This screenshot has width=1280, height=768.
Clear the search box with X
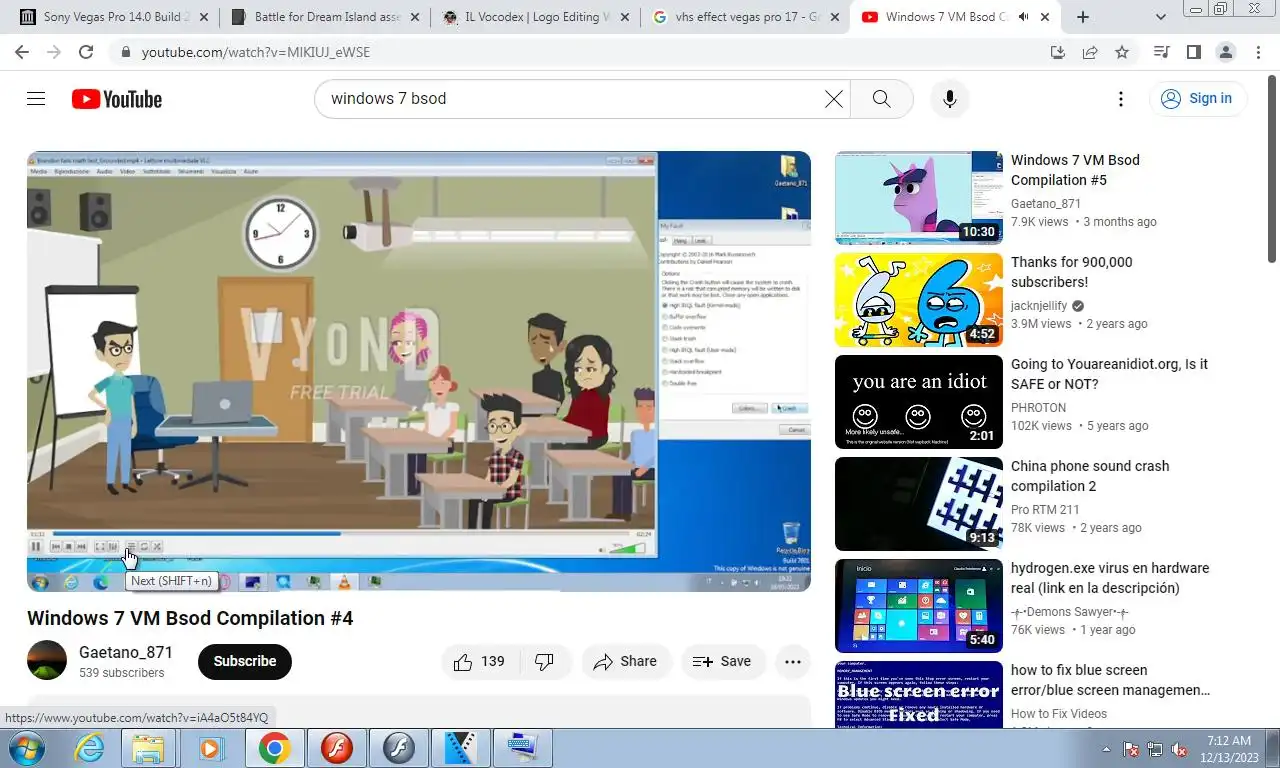(x=833, y=98)
